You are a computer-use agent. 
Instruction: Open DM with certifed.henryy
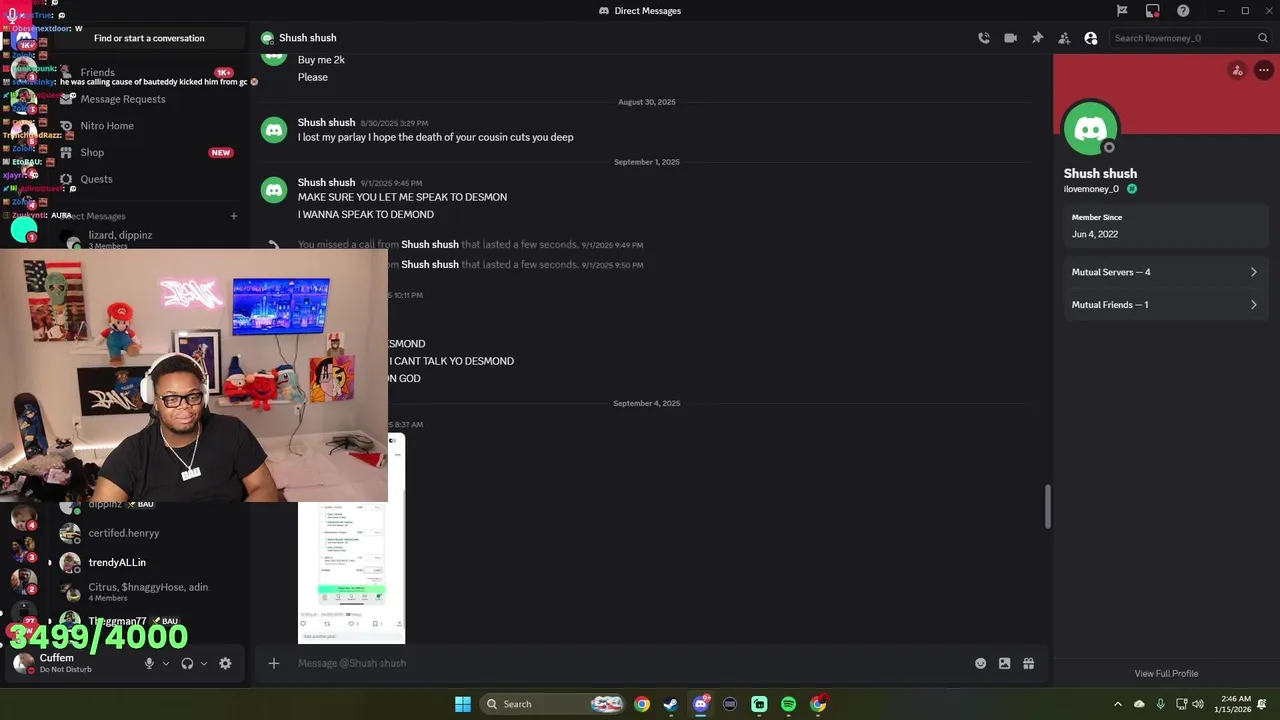150,533
